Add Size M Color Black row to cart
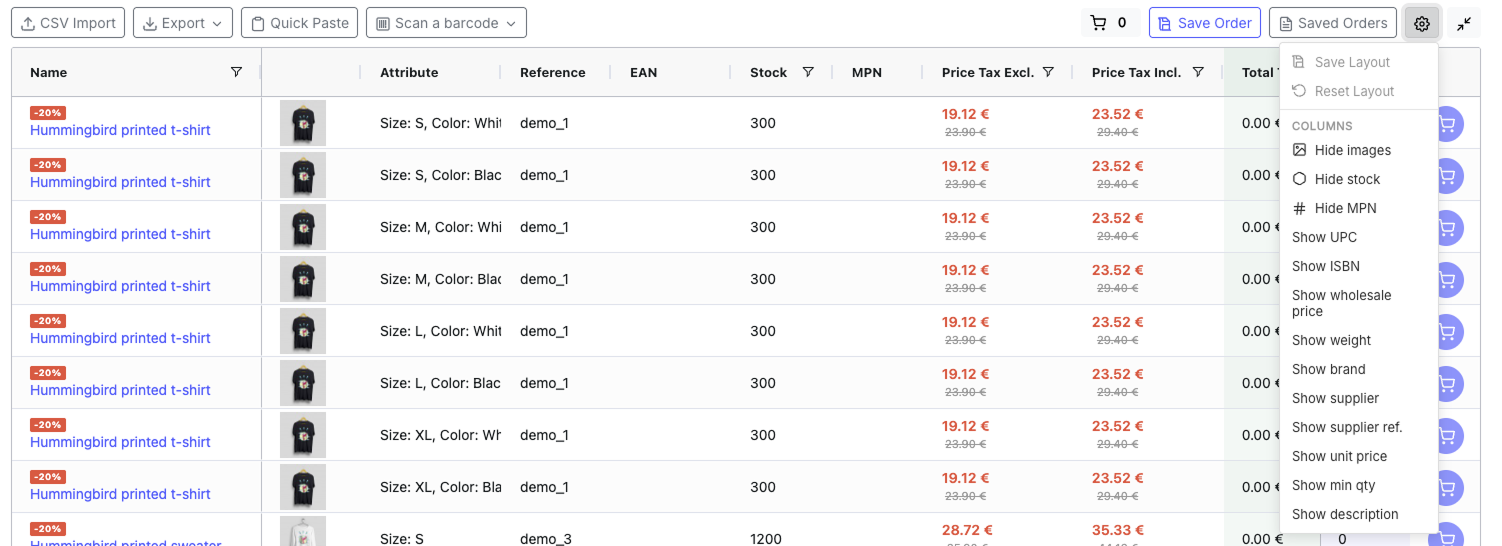The height and width of the screenshot is (546, 1502). 1447,280
